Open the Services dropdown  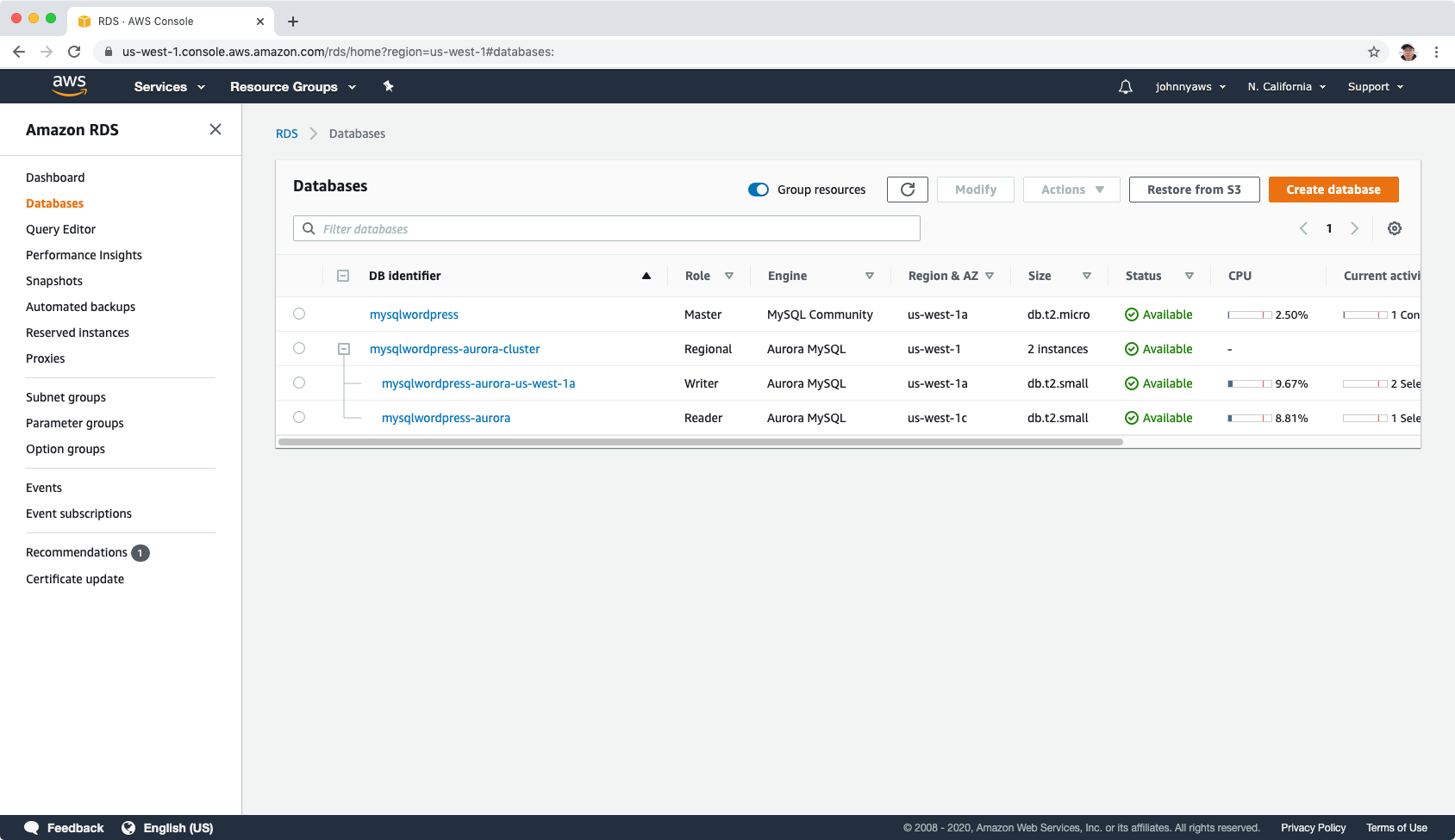point(170,87)
